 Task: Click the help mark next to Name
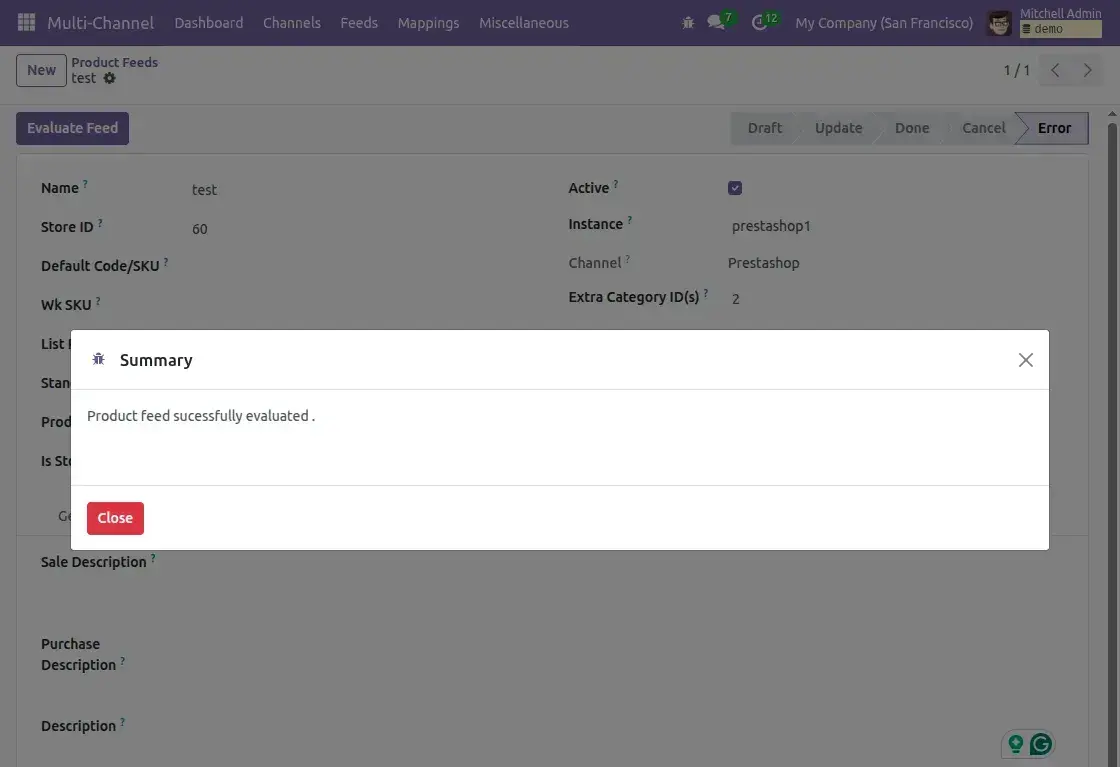[85, 184]
